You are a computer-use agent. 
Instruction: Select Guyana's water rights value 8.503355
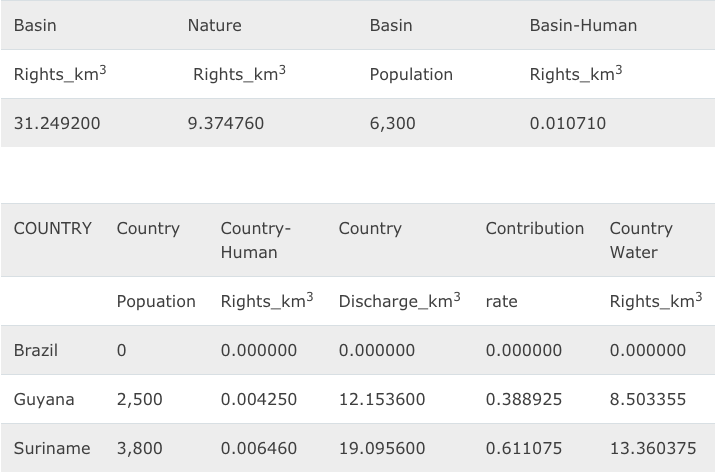[x=647, y=400]
